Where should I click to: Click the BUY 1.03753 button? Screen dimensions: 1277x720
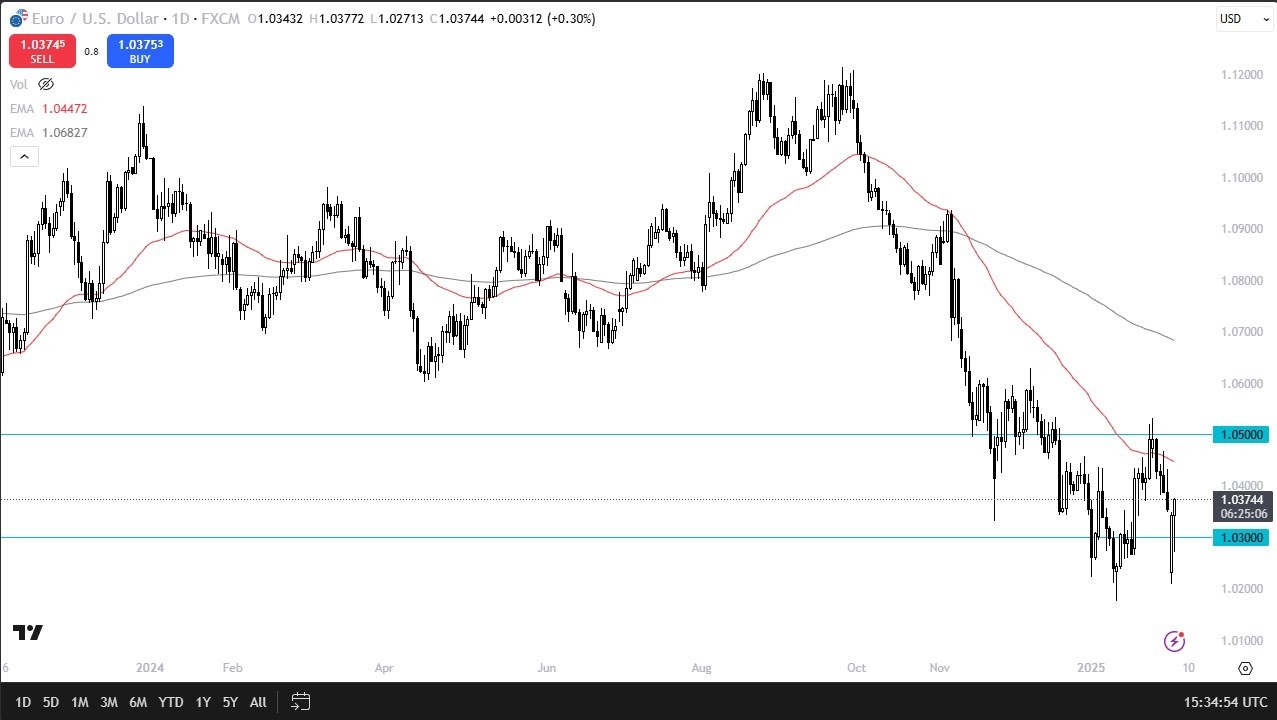coord(139,50)
